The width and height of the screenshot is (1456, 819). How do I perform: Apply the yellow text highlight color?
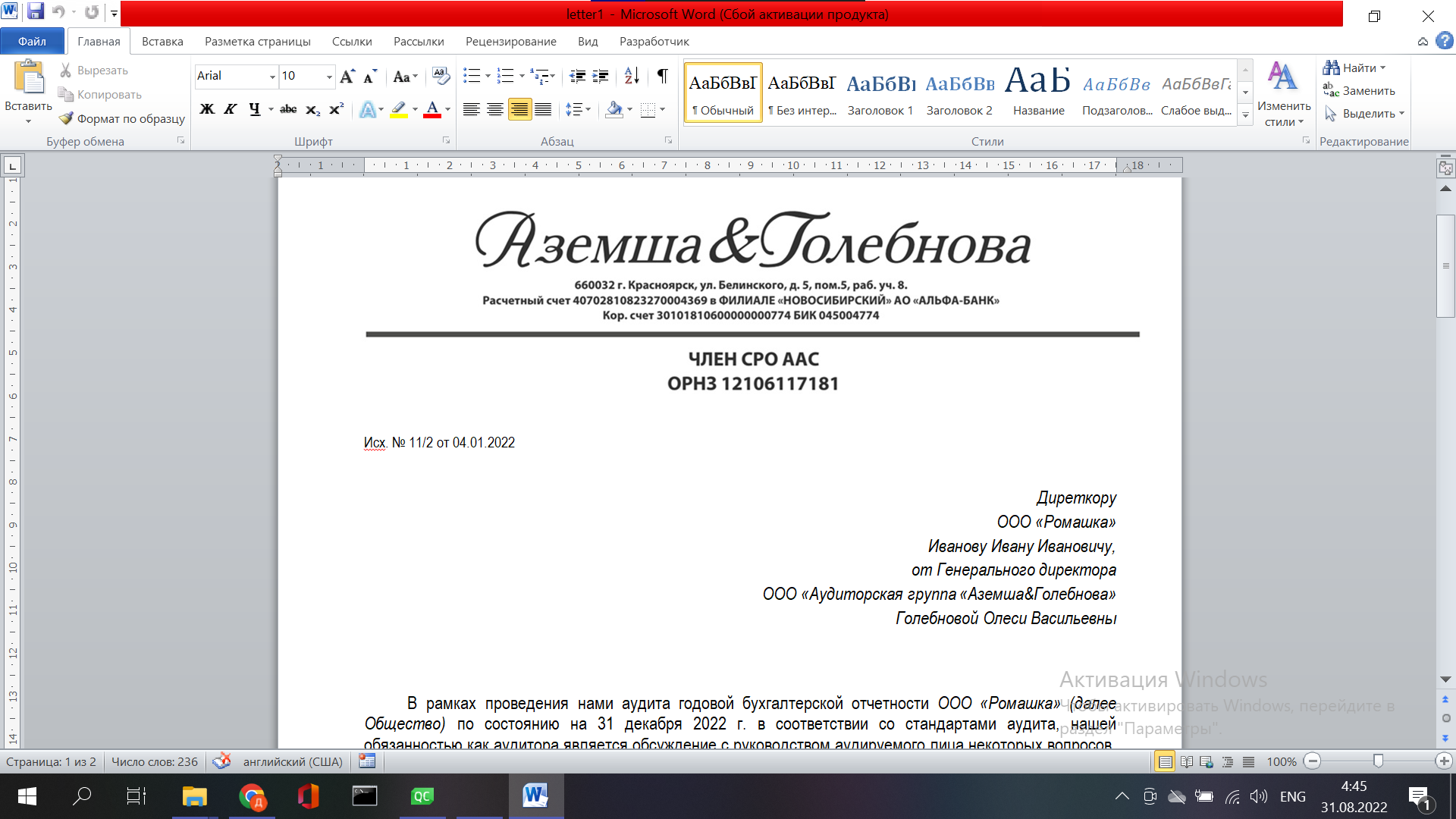[x=398, y=110]
